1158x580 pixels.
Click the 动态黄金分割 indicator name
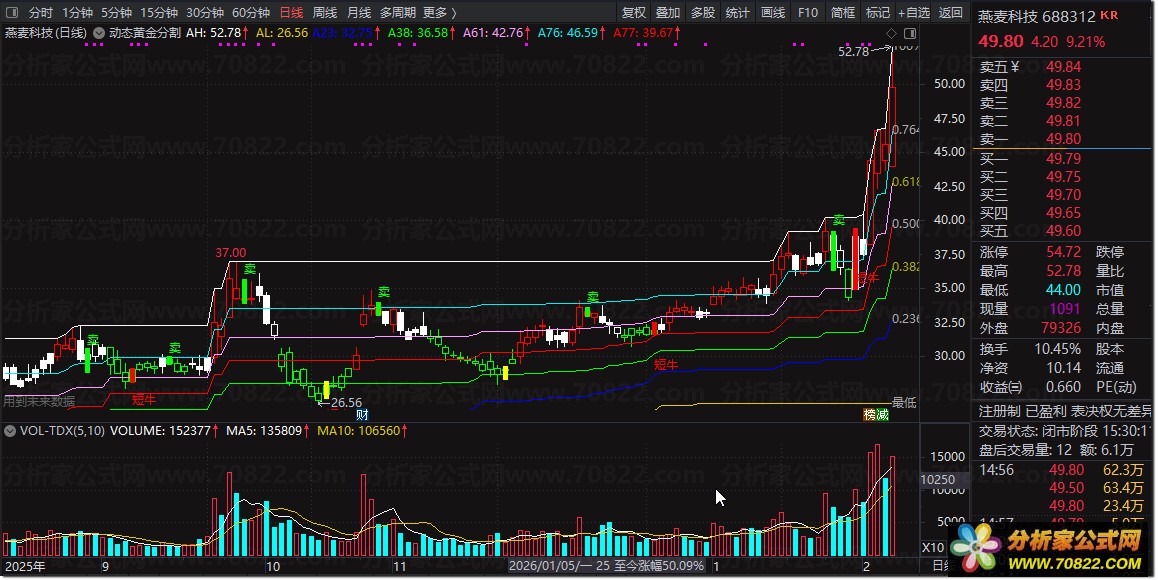[145, 33]
